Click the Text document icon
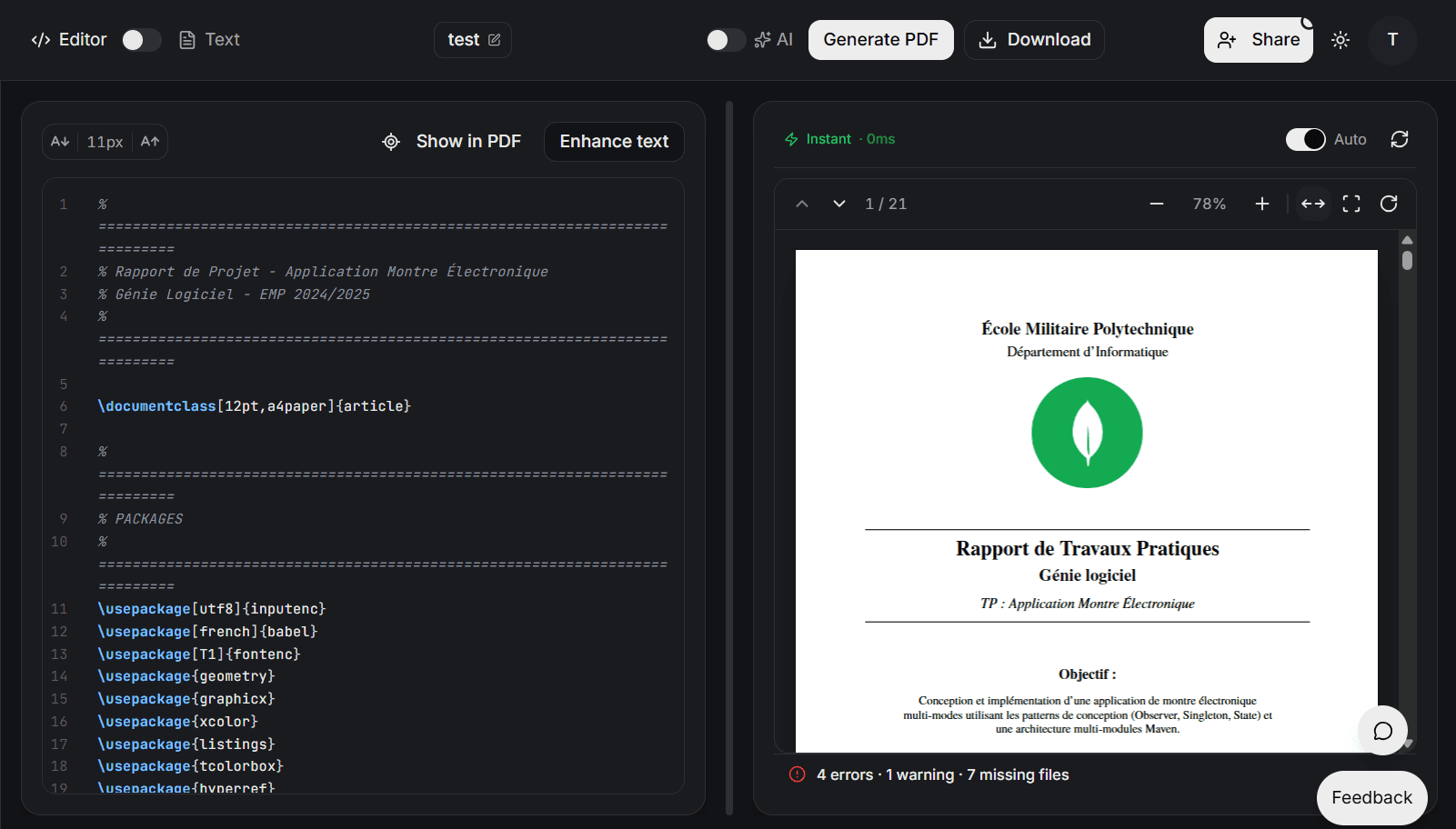The width and height of the screenshot is (1456, 829). (x=187, y=40)
